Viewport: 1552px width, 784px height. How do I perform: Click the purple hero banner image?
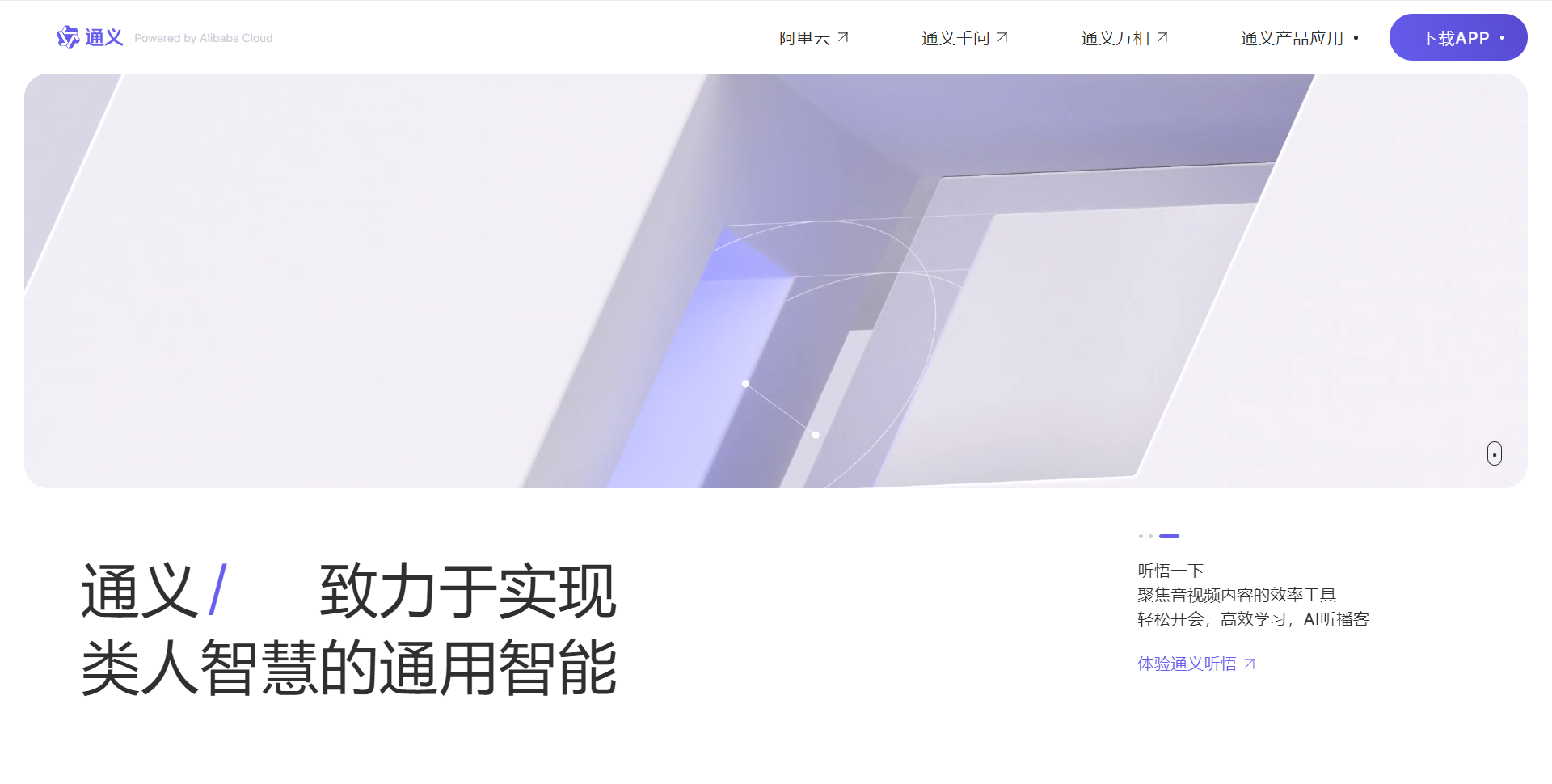tap(776, 280)
